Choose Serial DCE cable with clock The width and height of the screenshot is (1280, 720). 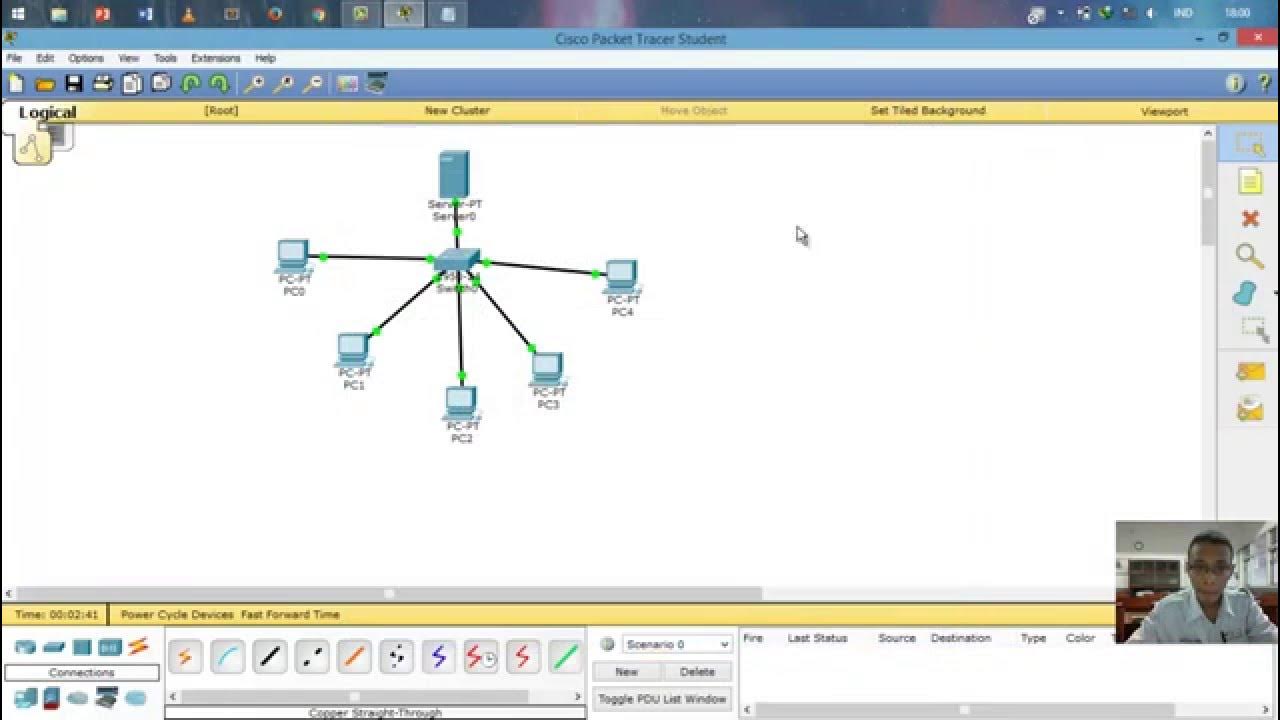coord(480,657)
